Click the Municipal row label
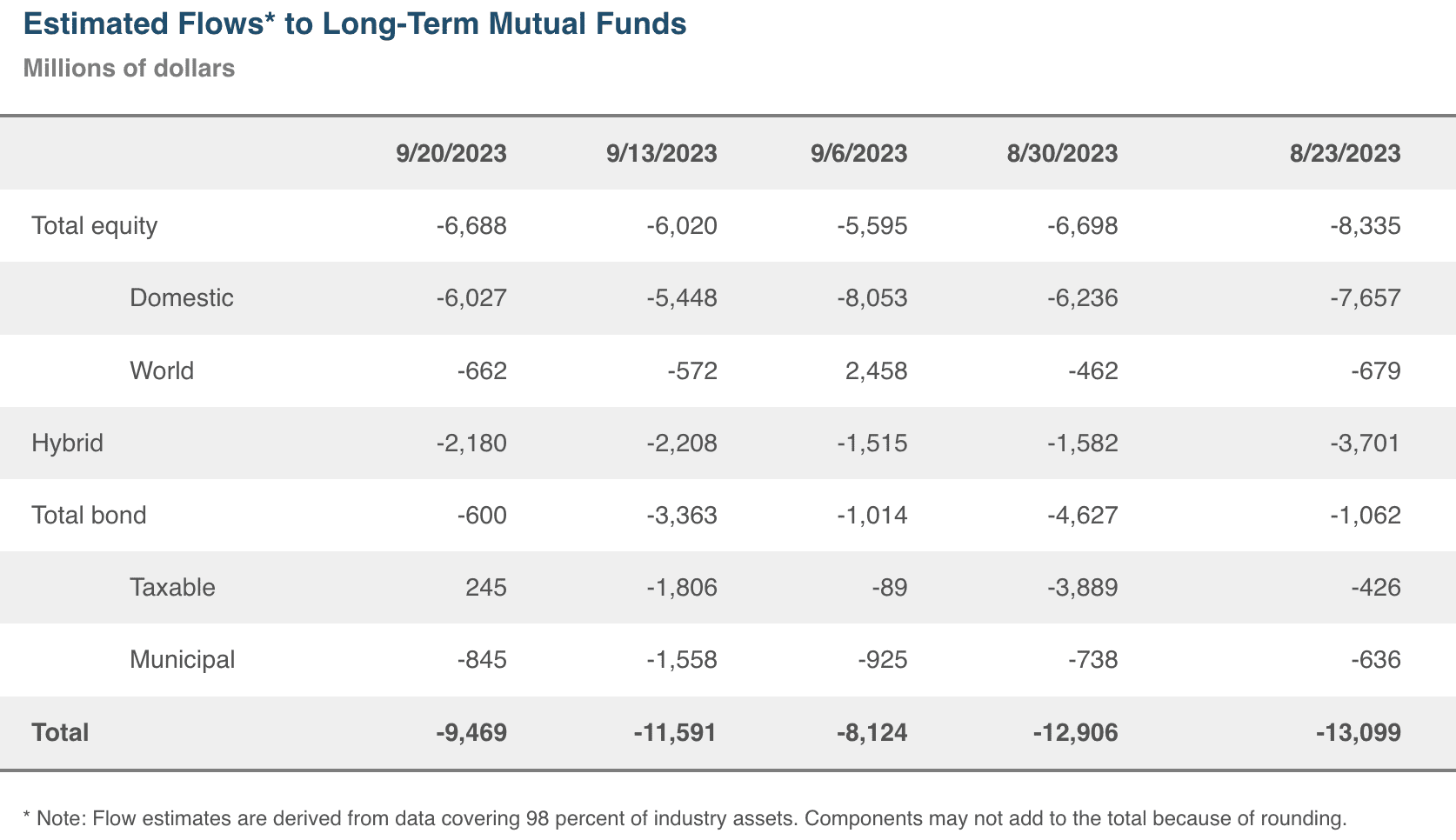Image resolution: width=1456 pixels, height=840 pixels. [x=183, y=660]
